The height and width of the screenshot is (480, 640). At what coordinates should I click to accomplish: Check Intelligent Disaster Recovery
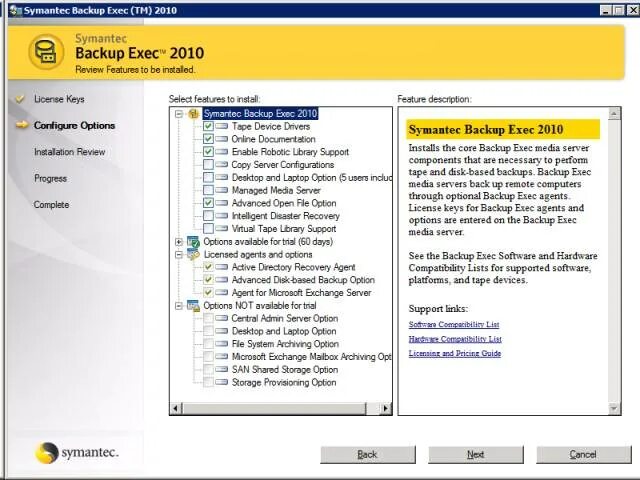point(208,216)
